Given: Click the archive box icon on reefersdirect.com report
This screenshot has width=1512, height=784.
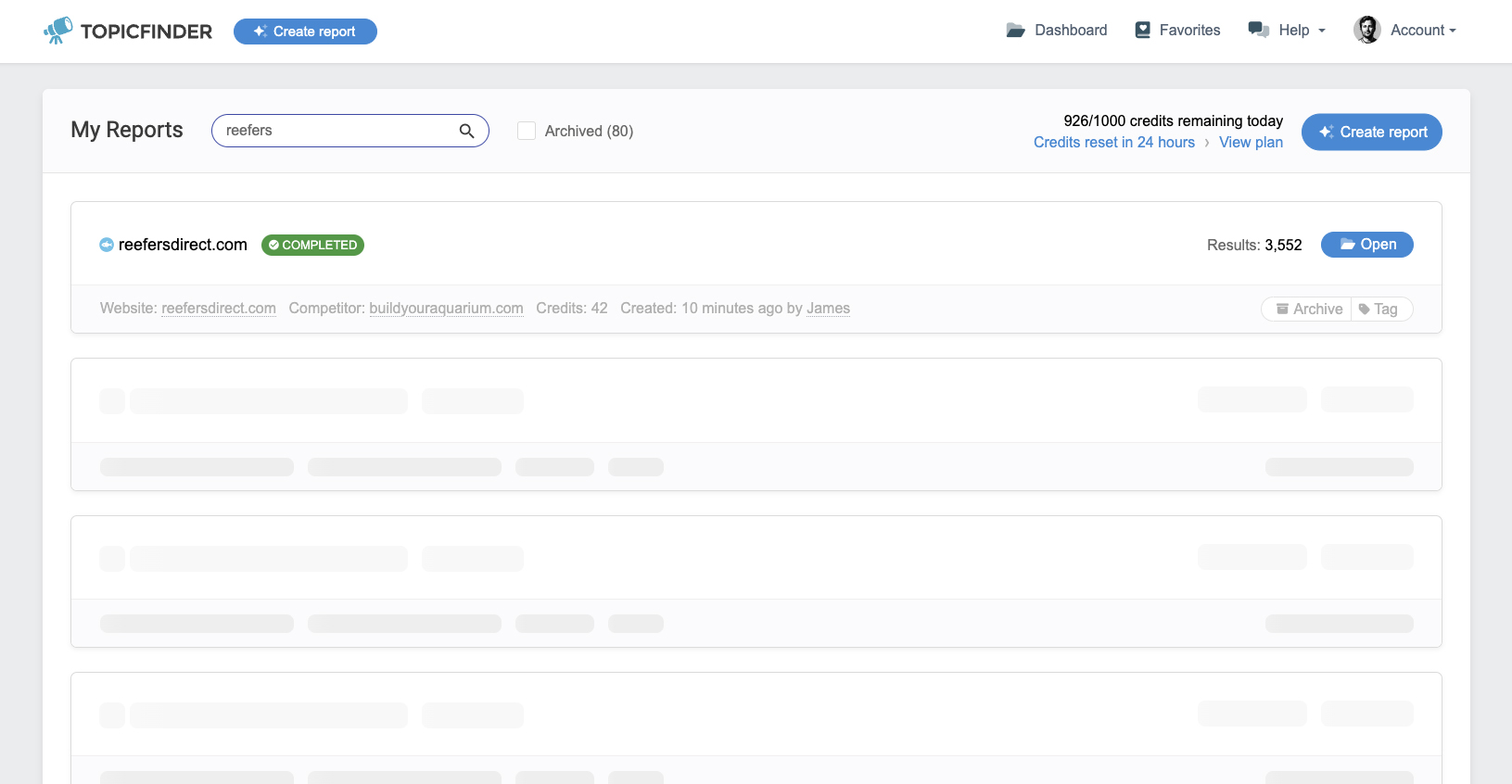Looking at the screenshot, I should click(1282, 309).
